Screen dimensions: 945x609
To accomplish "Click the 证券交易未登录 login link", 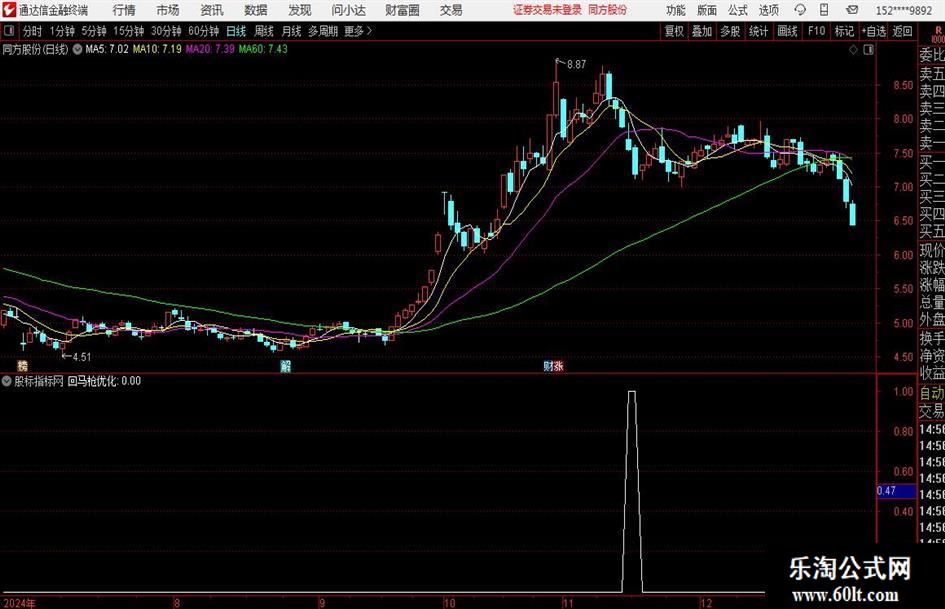I will pos(547,10).
